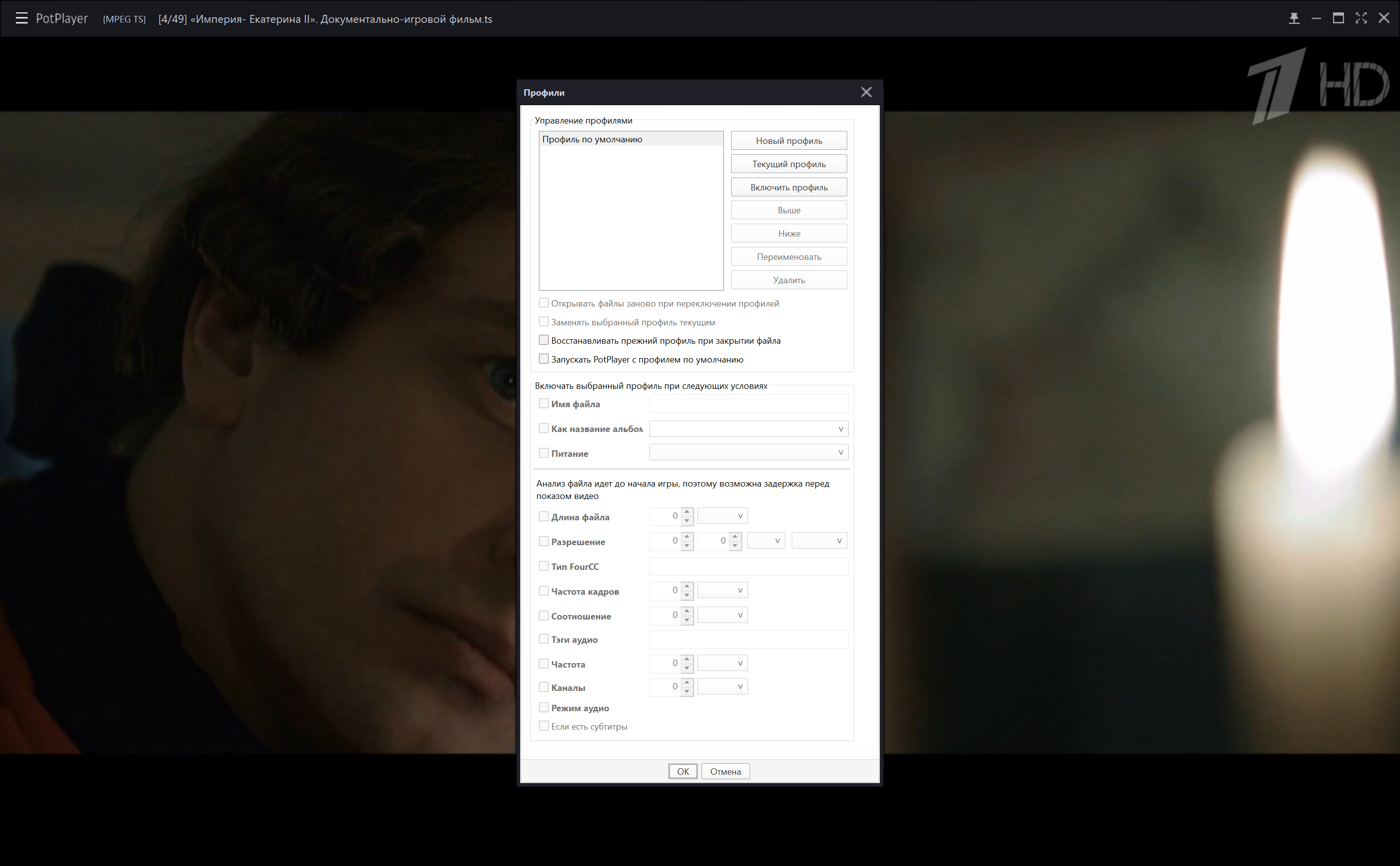Toggle Имя файла condition checkbox

[x=544, y=404]
